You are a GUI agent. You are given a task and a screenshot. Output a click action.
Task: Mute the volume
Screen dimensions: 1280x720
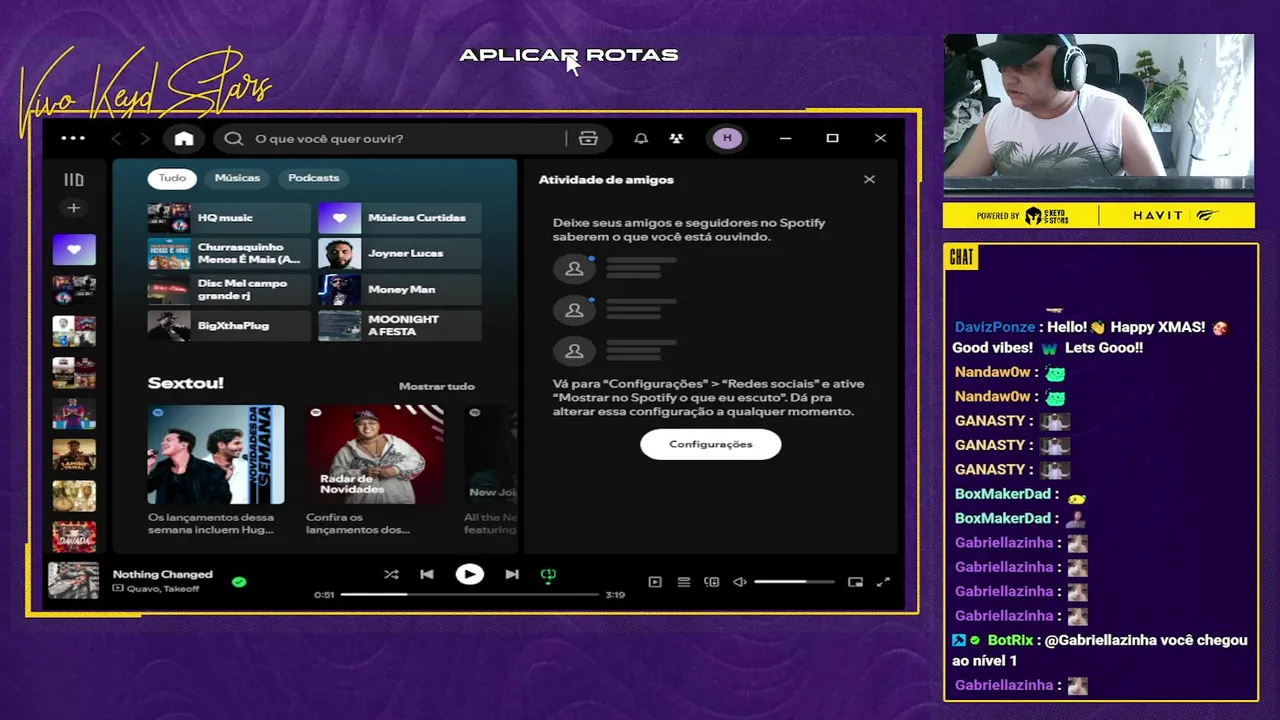coord(740,582)
